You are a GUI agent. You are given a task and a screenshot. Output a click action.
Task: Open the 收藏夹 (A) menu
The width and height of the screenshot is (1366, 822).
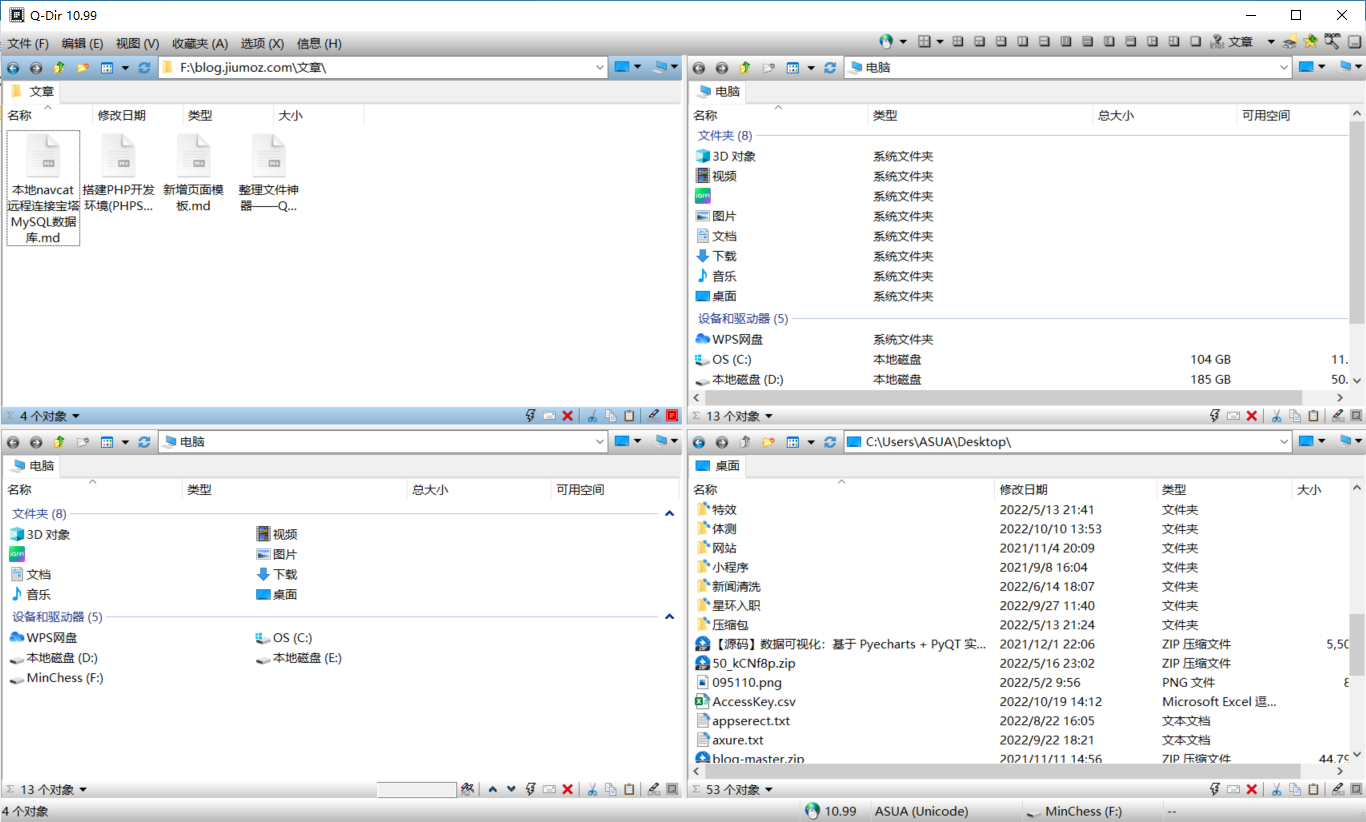pos(200,44)
